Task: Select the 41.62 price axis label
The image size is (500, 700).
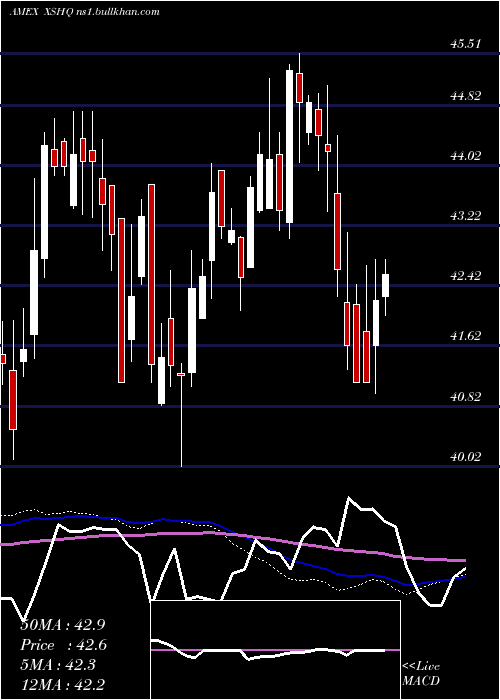Action: (x=466, y=336)
